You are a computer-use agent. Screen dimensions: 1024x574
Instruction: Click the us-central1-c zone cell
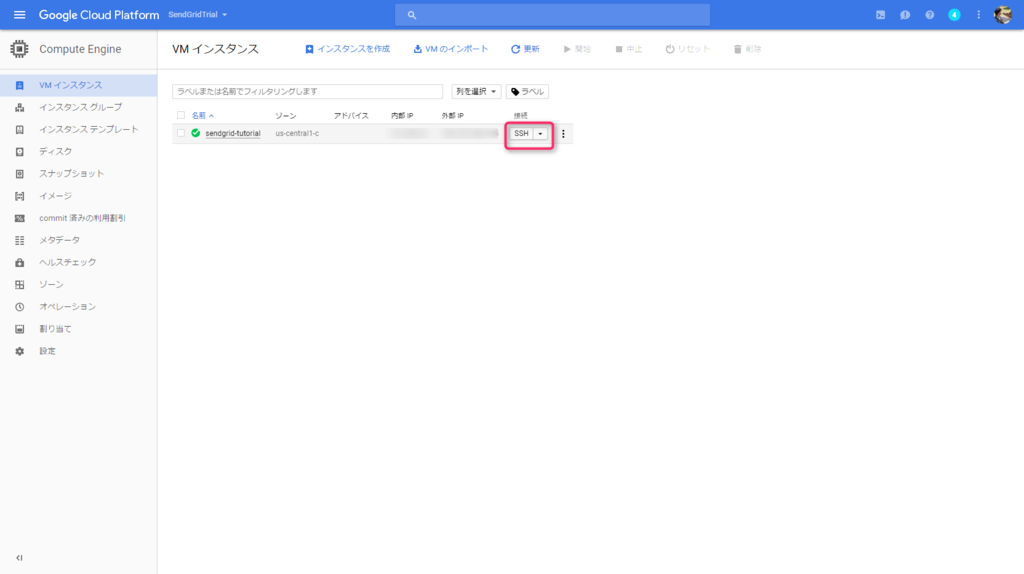coord(297,133)
